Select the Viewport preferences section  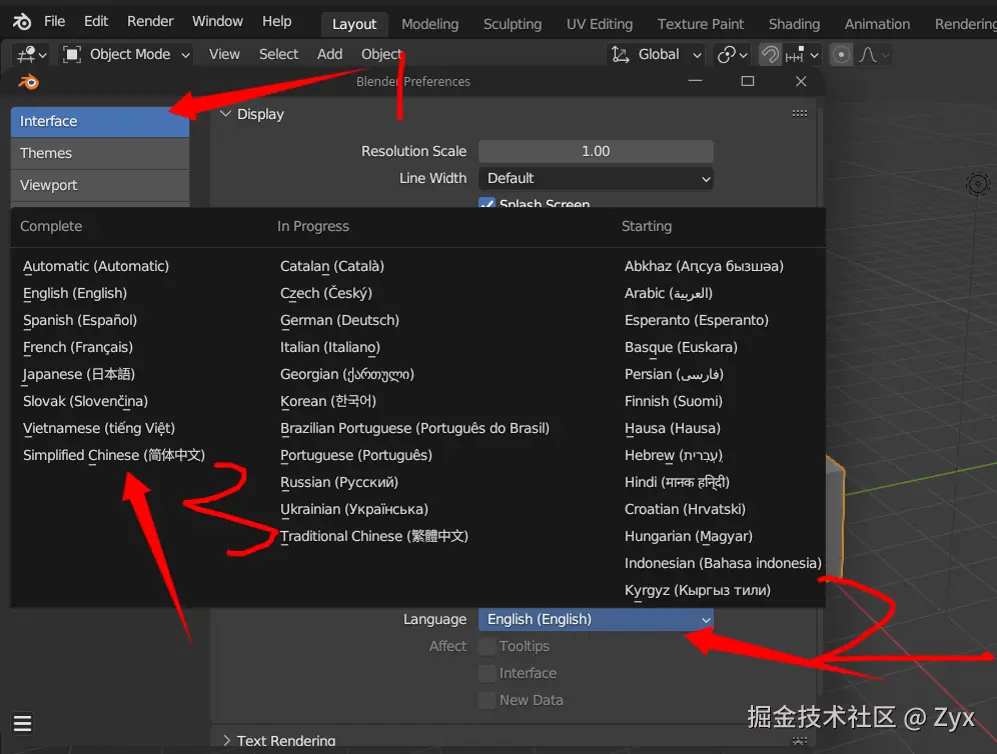(x=100, y=185)
